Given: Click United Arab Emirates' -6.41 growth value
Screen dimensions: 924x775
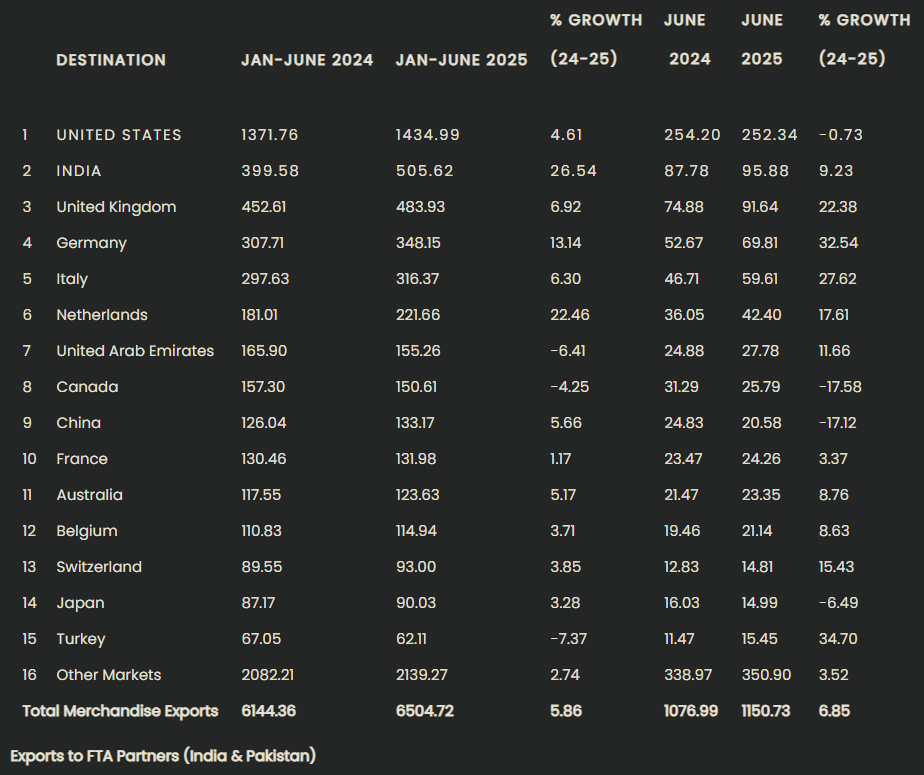Looking at the screenshot, I should [x=568, y=351].
